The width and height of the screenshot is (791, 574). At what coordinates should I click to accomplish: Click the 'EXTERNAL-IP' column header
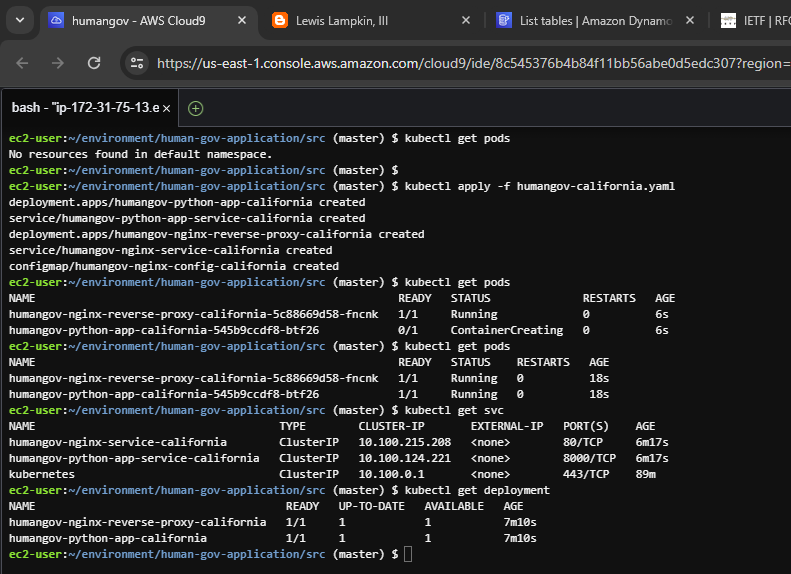click(507, 427)
